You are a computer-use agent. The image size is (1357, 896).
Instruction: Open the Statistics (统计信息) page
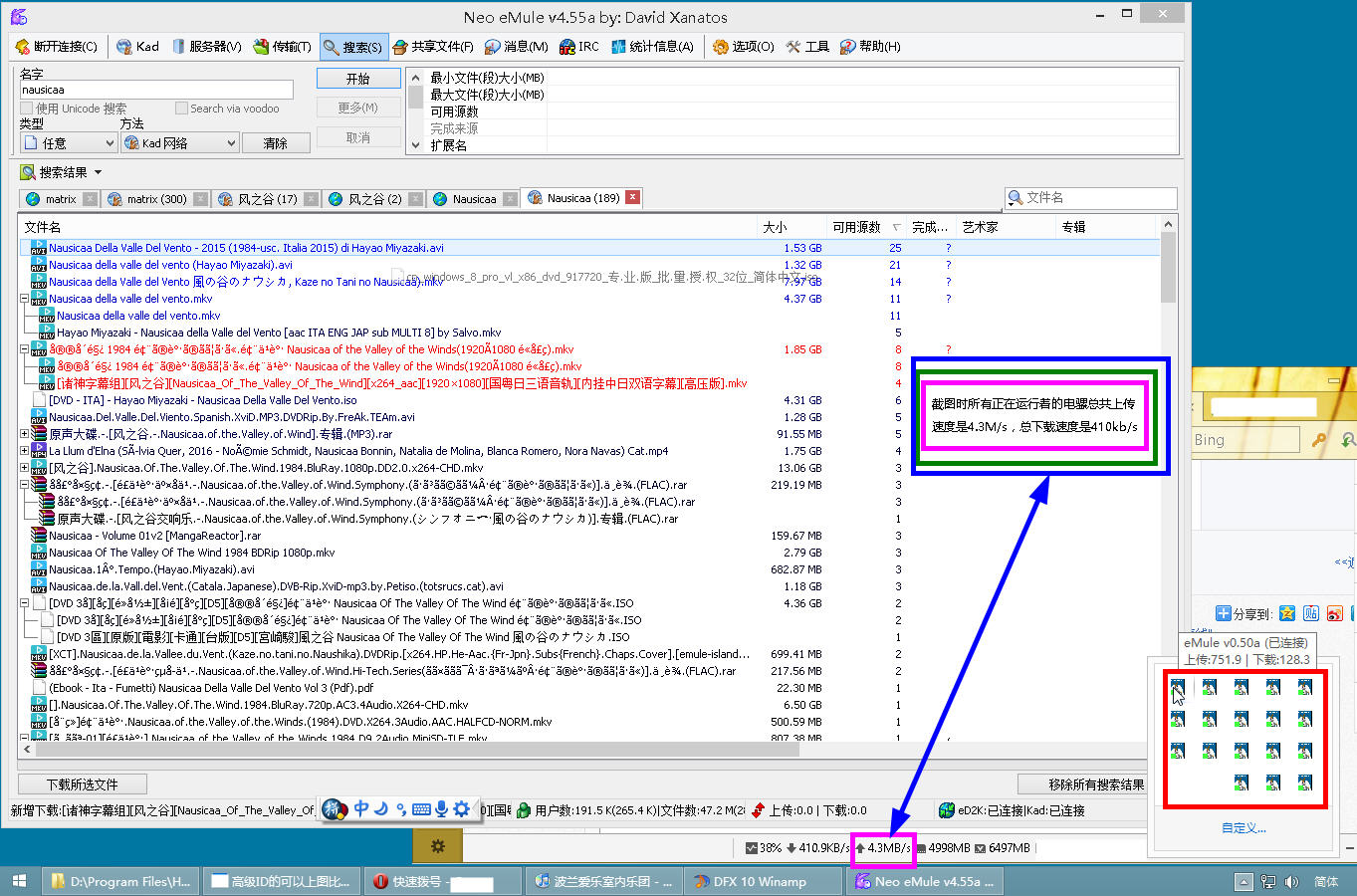[x=652, y=47]
